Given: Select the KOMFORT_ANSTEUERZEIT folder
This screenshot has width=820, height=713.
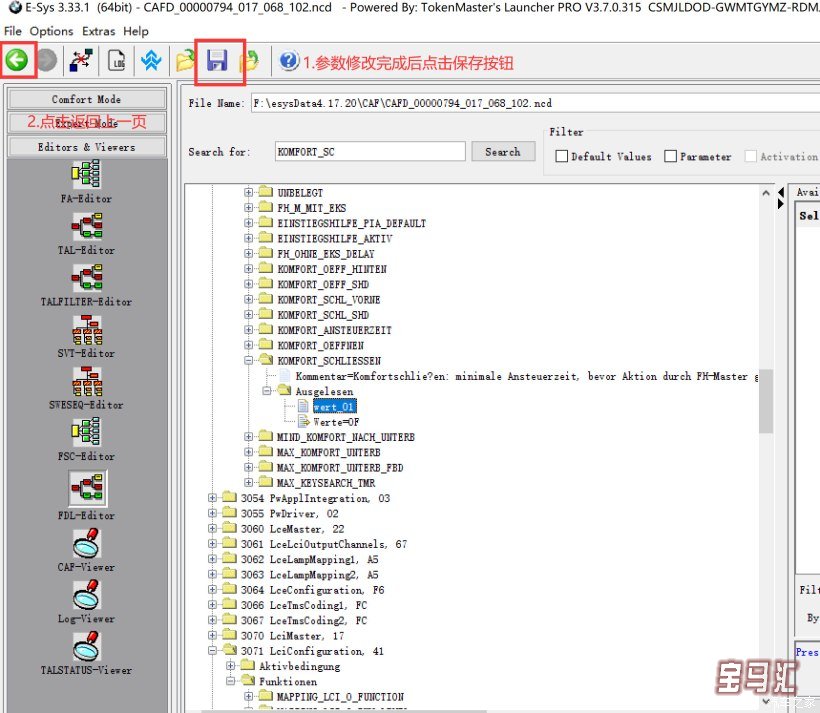Looking at the screenshot, I should point(334,330).
